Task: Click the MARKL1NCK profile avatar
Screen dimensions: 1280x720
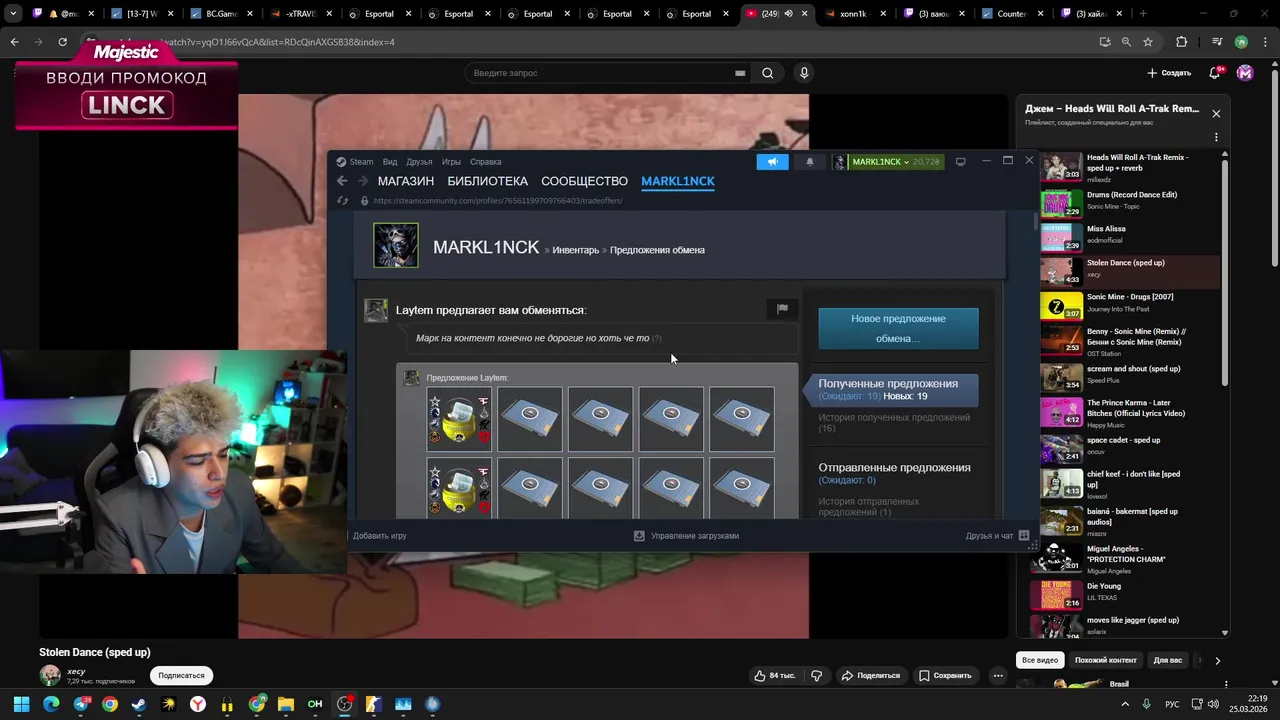Action: pyautogui.click(x=396, y=245)
